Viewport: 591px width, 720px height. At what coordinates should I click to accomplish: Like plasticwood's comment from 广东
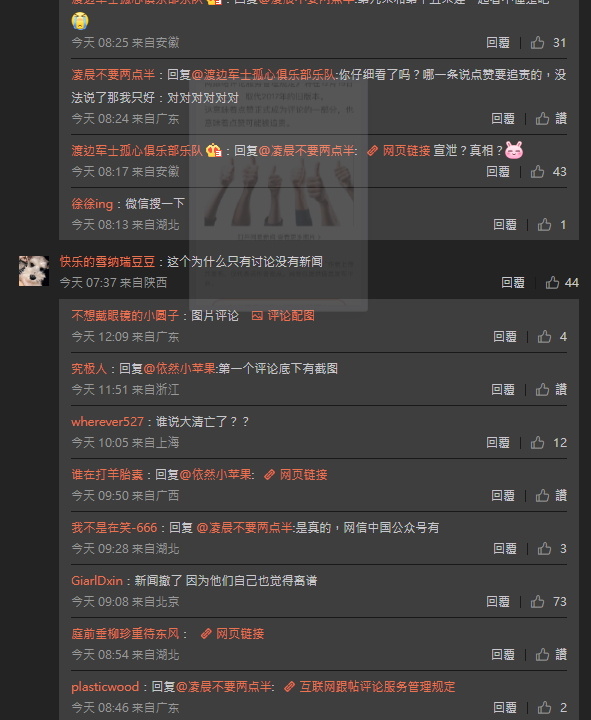click(544, 707)
